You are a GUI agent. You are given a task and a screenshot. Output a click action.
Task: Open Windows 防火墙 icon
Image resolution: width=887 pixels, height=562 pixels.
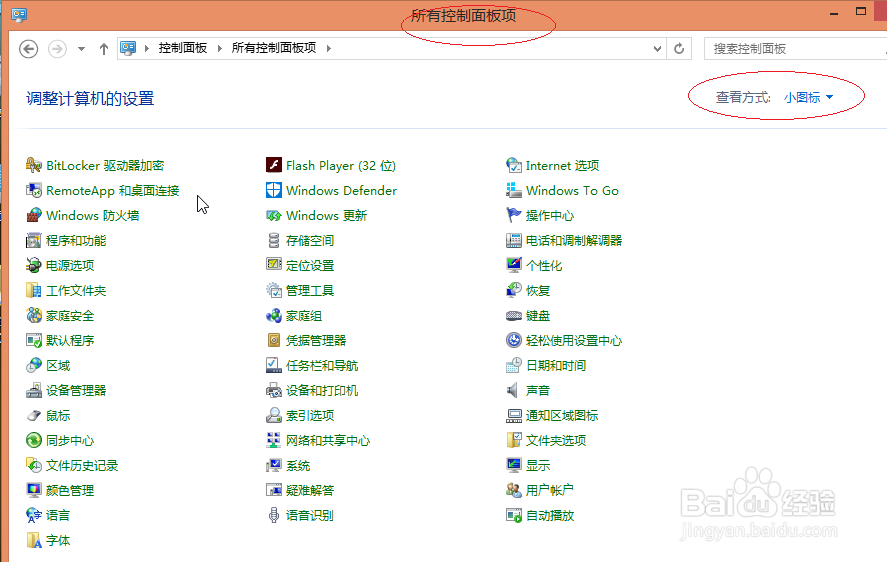pyautogui.click(x=34, y=215)
